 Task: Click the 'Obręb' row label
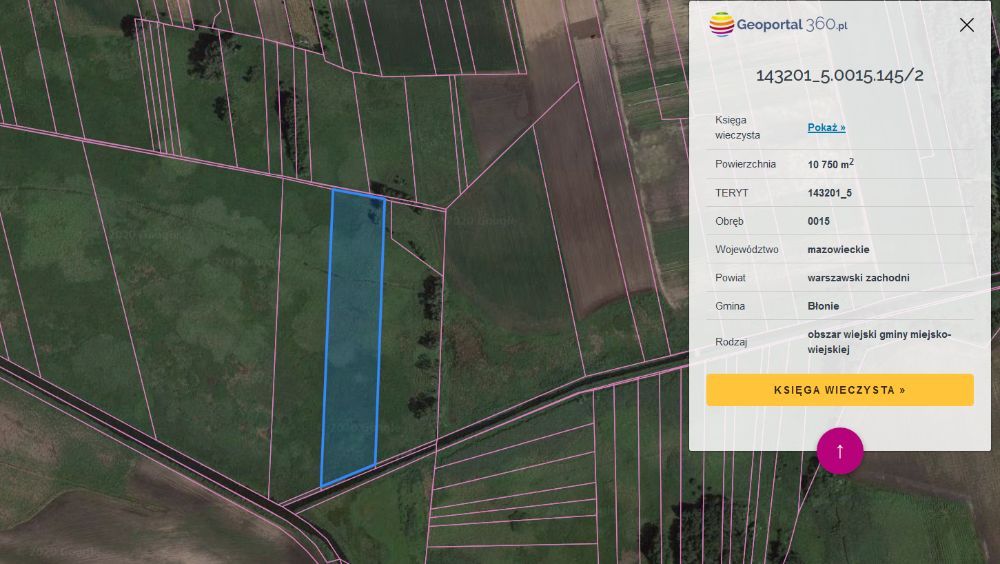(x=729, y=221)
